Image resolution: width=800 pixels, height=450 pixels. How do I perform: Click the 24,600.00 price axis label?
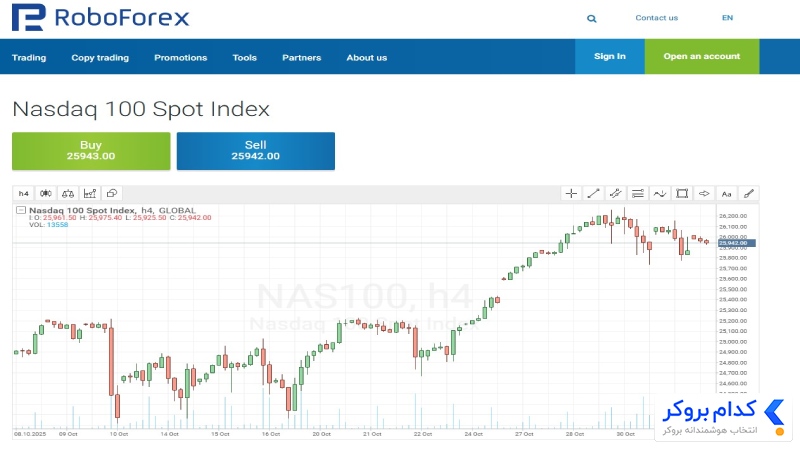coord(733,384)
